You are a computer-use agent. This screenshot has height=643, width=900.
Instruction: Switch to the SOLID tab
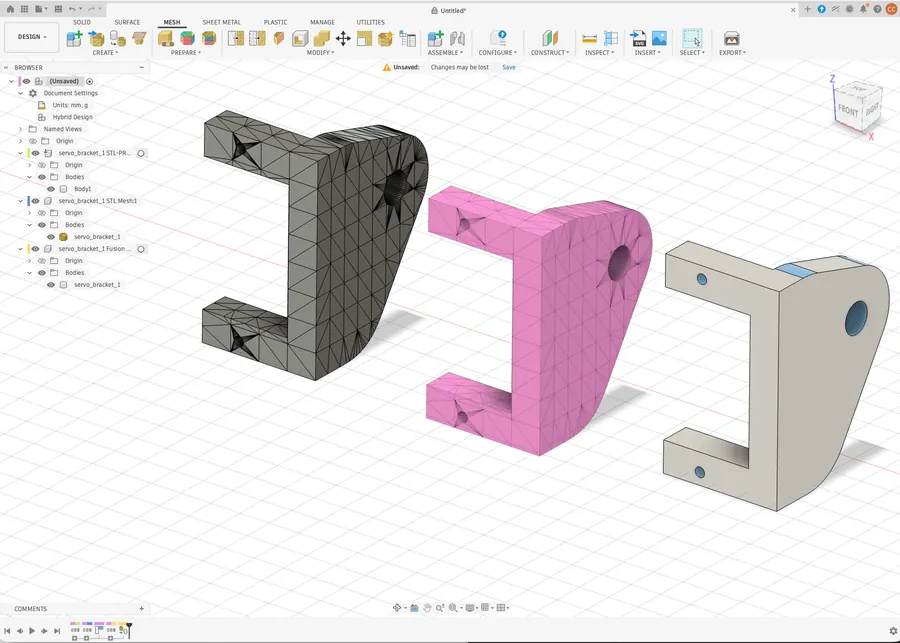tap(82, 22)
